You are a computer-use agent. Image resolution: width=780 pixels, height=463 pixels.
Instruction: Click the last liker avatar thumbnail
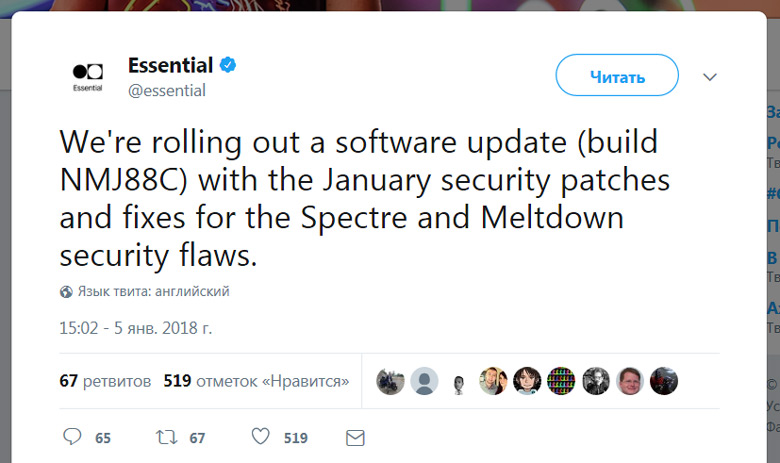664,381
